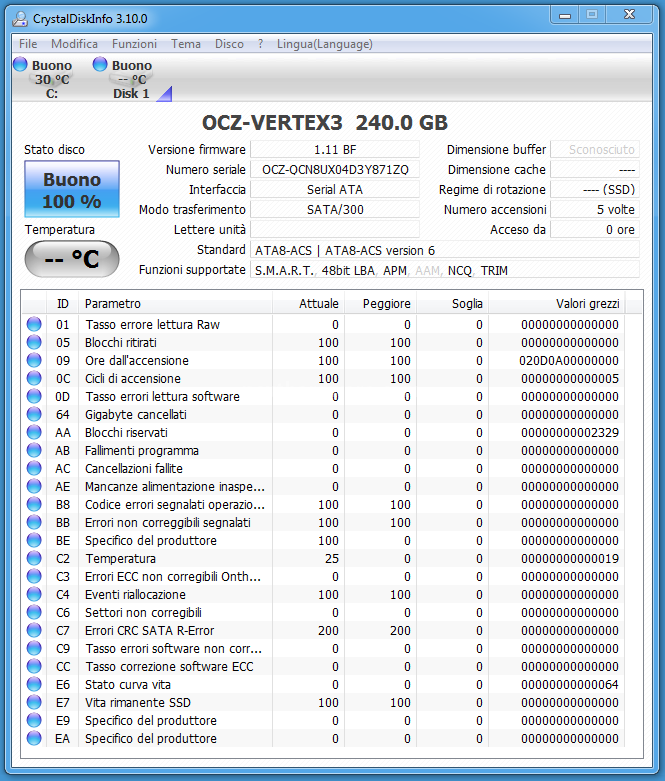Screen dimensions: 665x781
Task: Select the raw value 00000000002329
Action: [570, 432]
